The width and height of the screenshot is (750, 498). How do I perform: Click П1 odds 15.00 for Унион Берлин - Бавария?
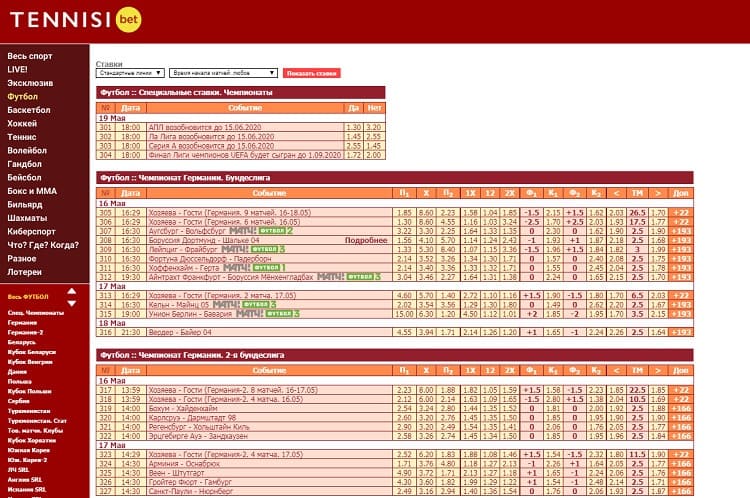404,314
